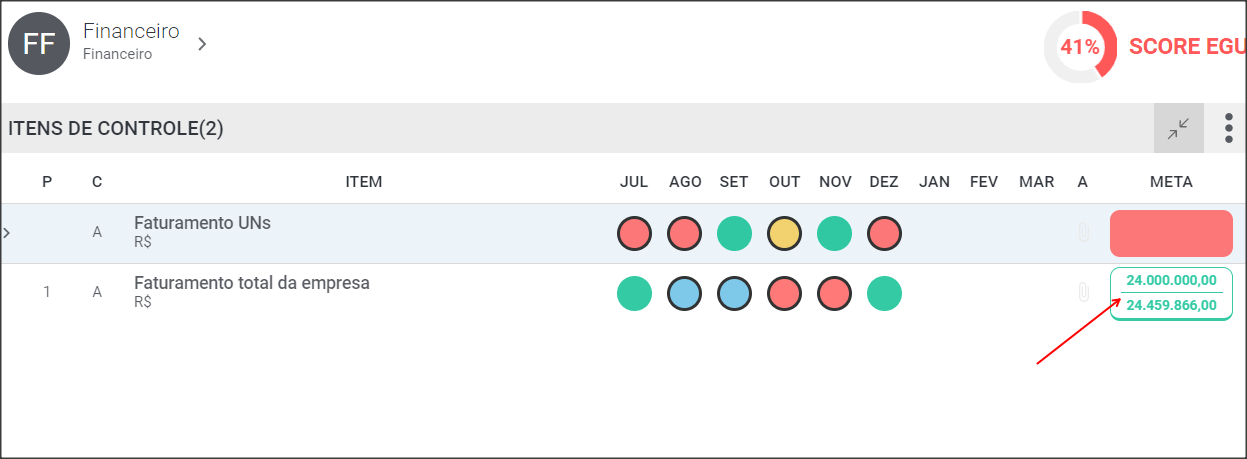This screenshot has height=459, width=1247.
Task: Click the collapse arrows icon in header
Action: (1179, 128)
